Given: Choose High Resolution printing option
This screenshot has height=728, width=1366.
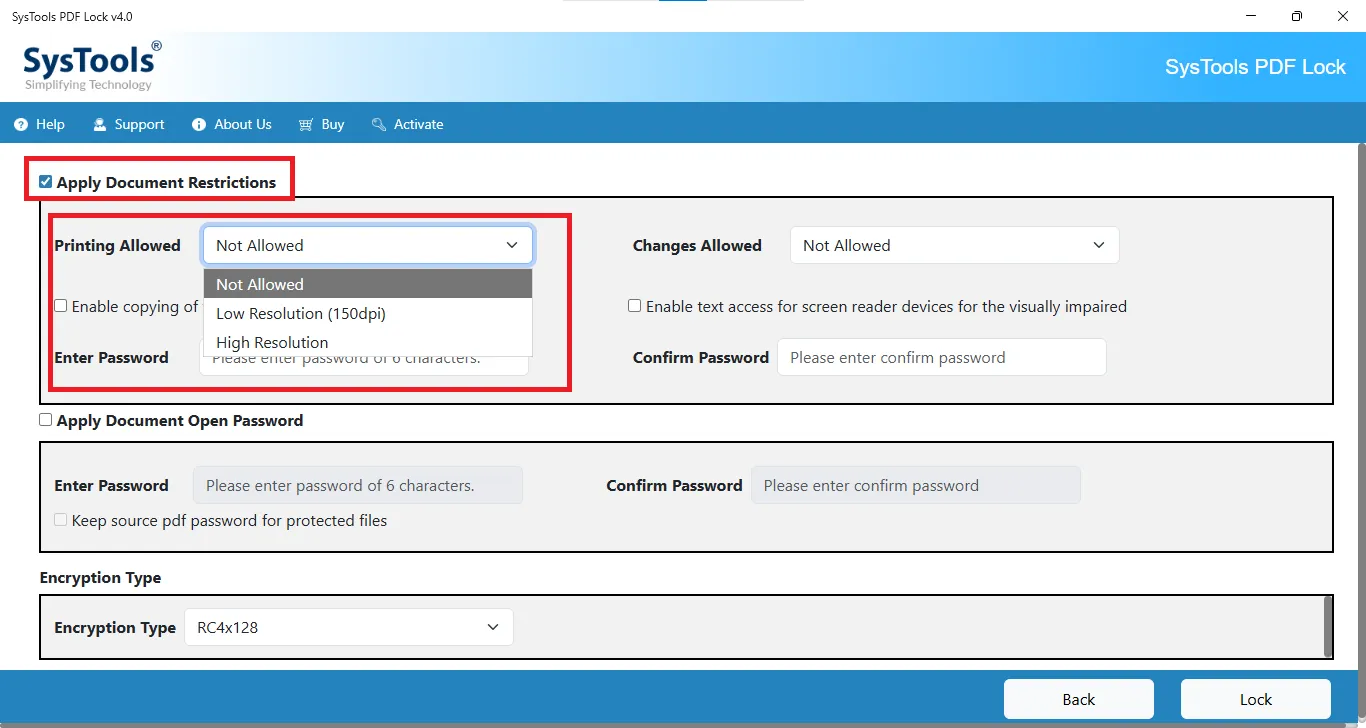Looking at the screenshot, I should [x=368, y=342].
